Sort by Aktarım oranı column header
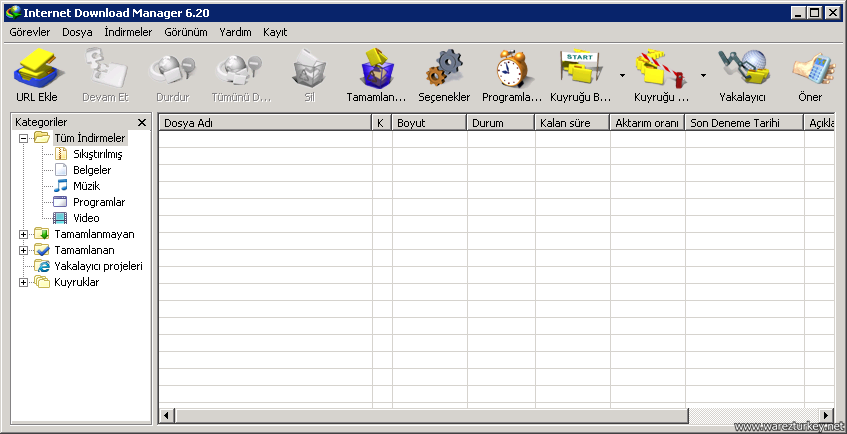847x434 pixels. coord(648,123)
